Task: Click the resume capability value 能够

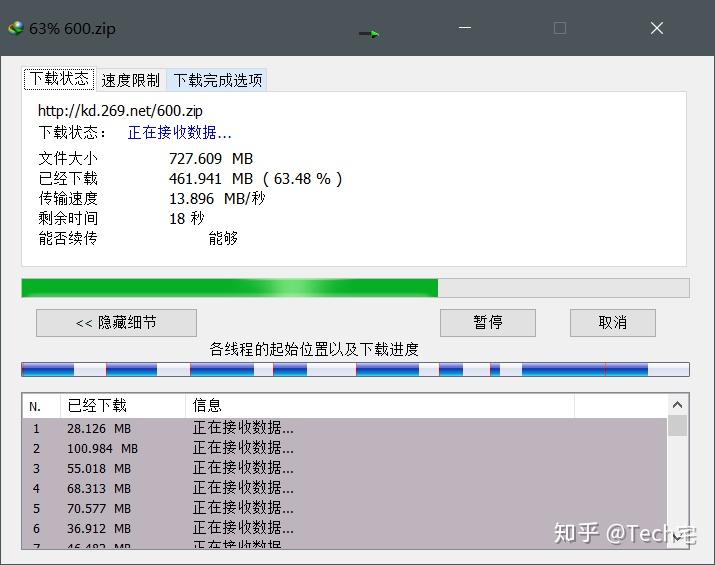Action: click(223, 238)
